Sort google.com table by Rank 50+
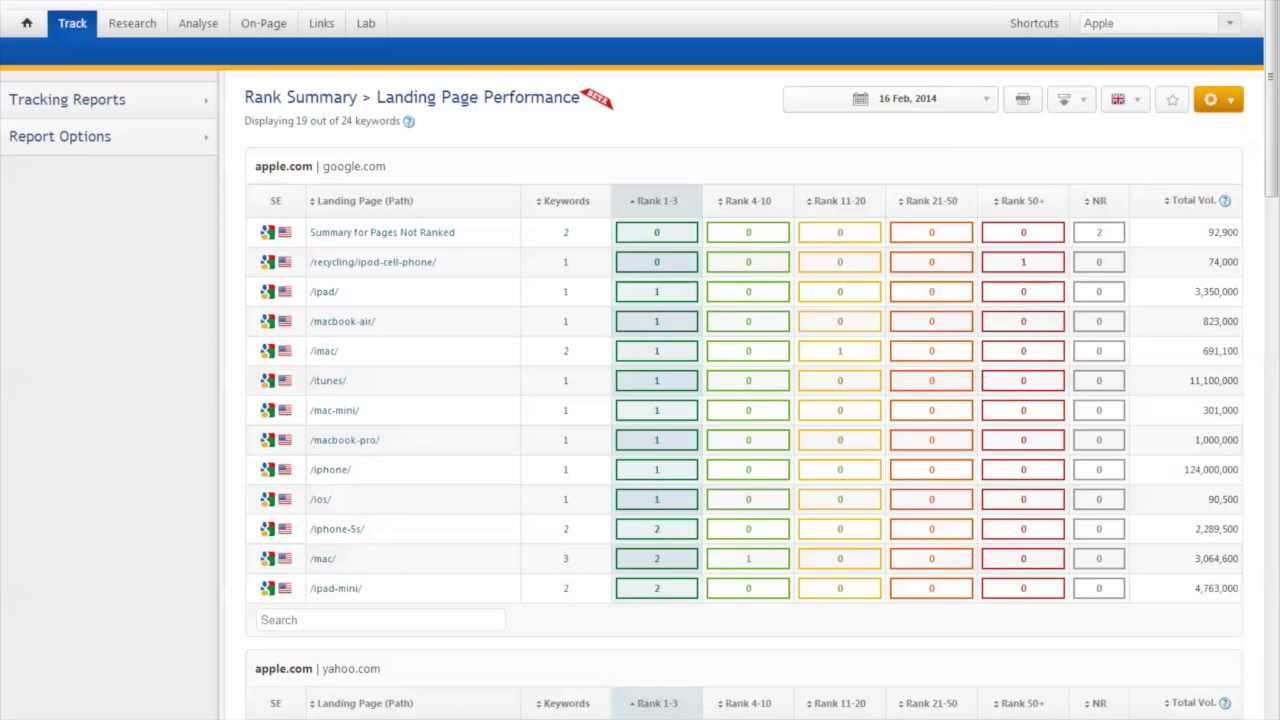The height and width of the screenshot is (720, 1280). click(x=1019, y=201)
